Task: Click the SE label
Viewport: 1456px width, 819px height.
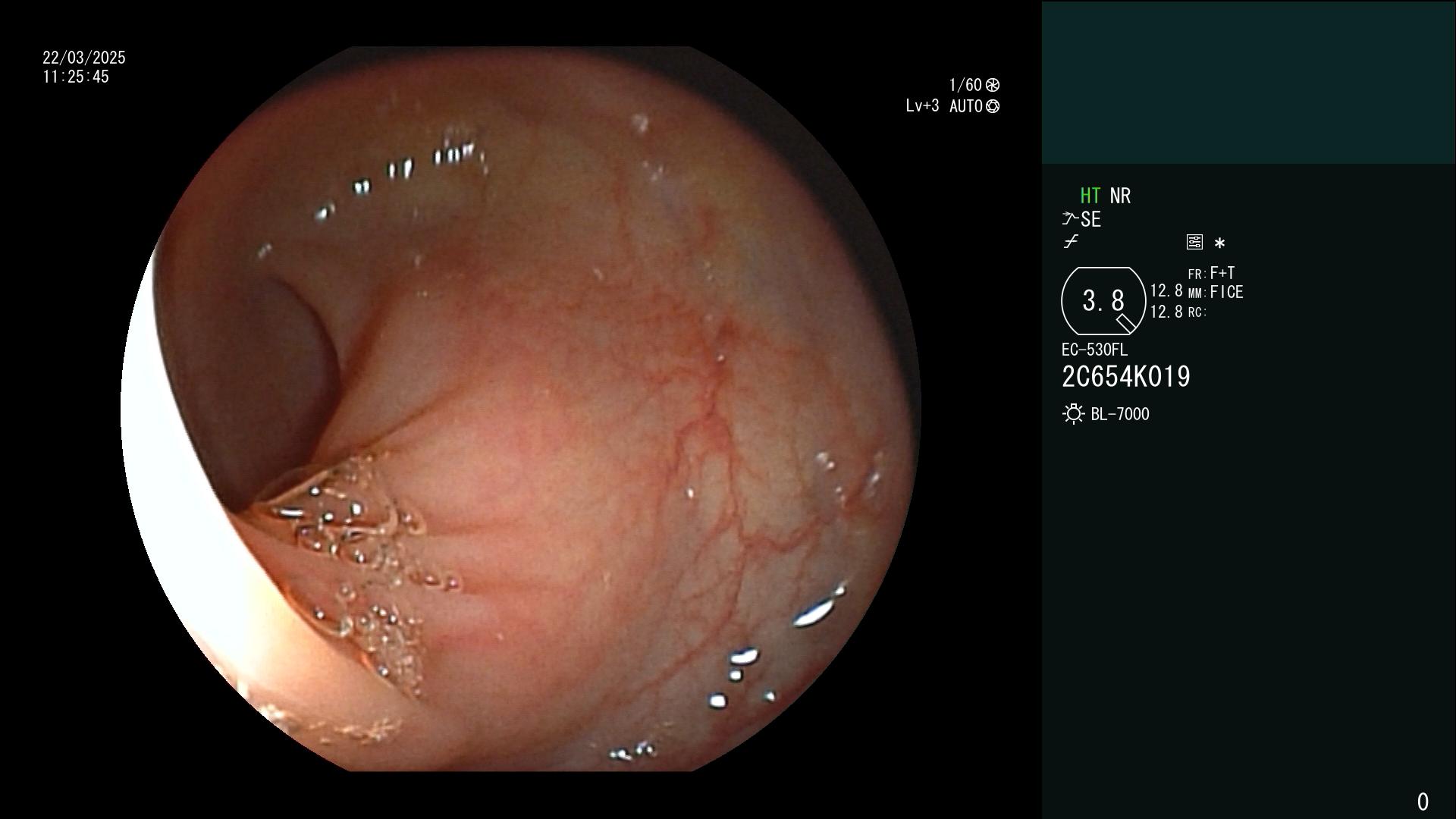Action: click(x=1090, y=219)
